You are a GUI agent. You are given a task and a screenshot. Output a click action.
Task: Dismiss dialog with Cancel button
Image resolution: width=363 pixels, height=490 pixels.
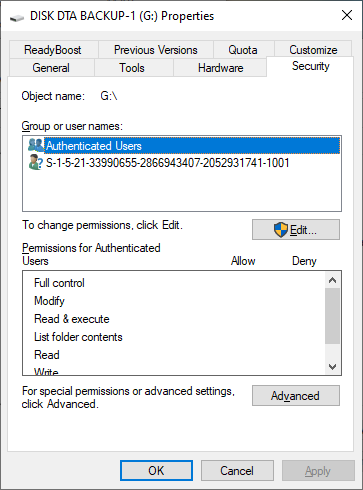pos(237,471)
